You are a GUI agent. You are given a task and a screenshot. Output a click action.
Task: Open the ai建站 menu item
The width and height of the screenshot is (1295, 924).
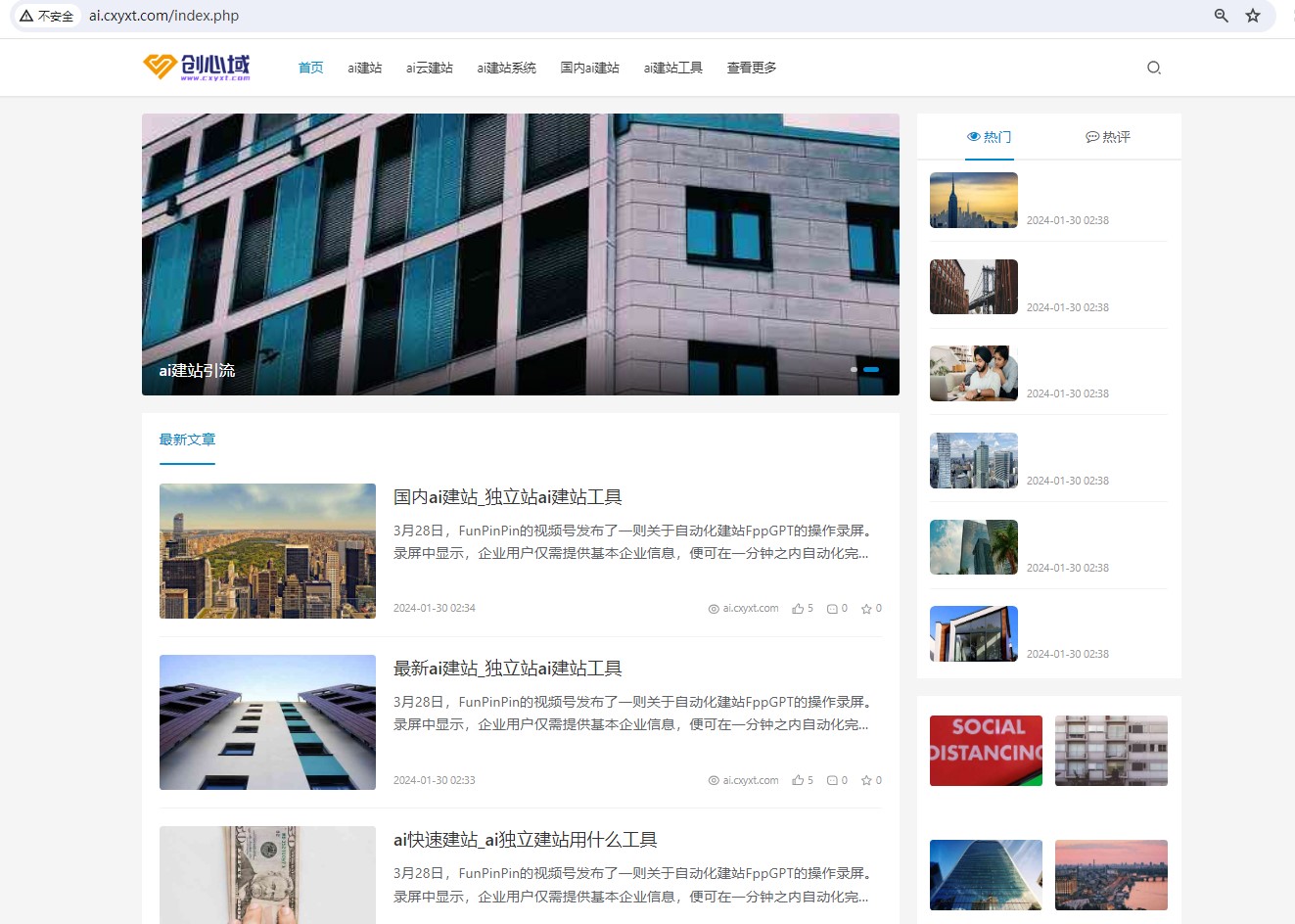tap(365, 68)
